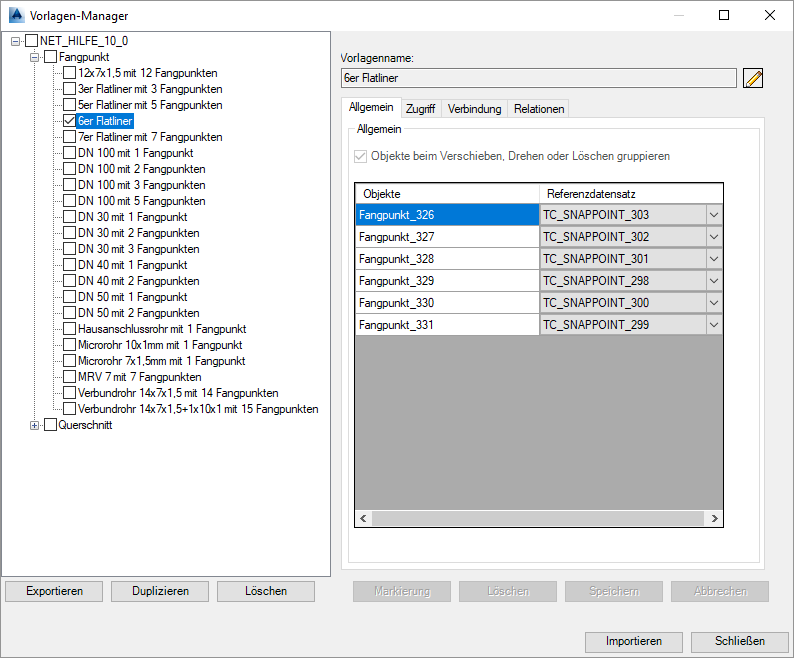
Task: Click the Duplizieren button
Action: pos(160,591)
